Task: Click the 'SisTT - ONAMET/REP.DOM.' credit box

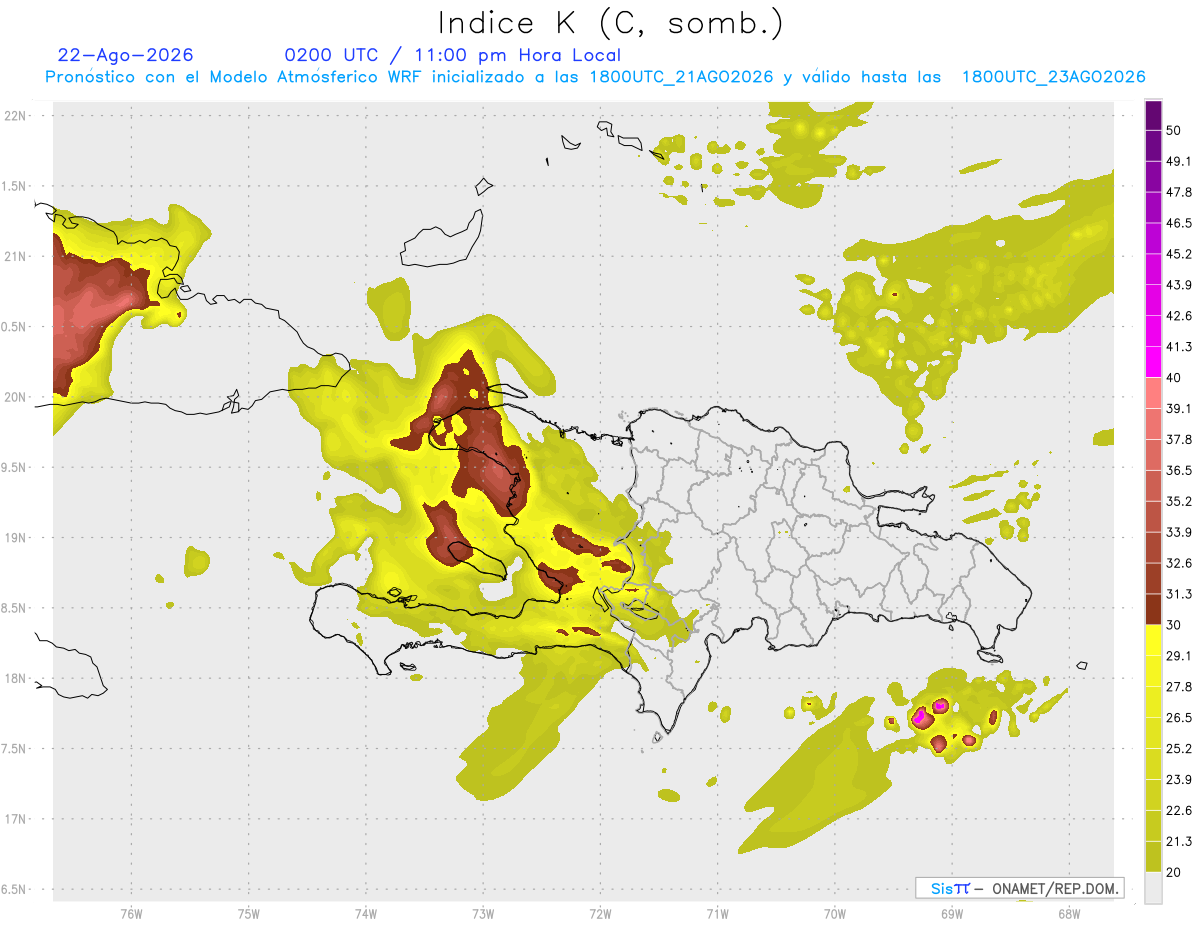Action: tap(1019, 888)
